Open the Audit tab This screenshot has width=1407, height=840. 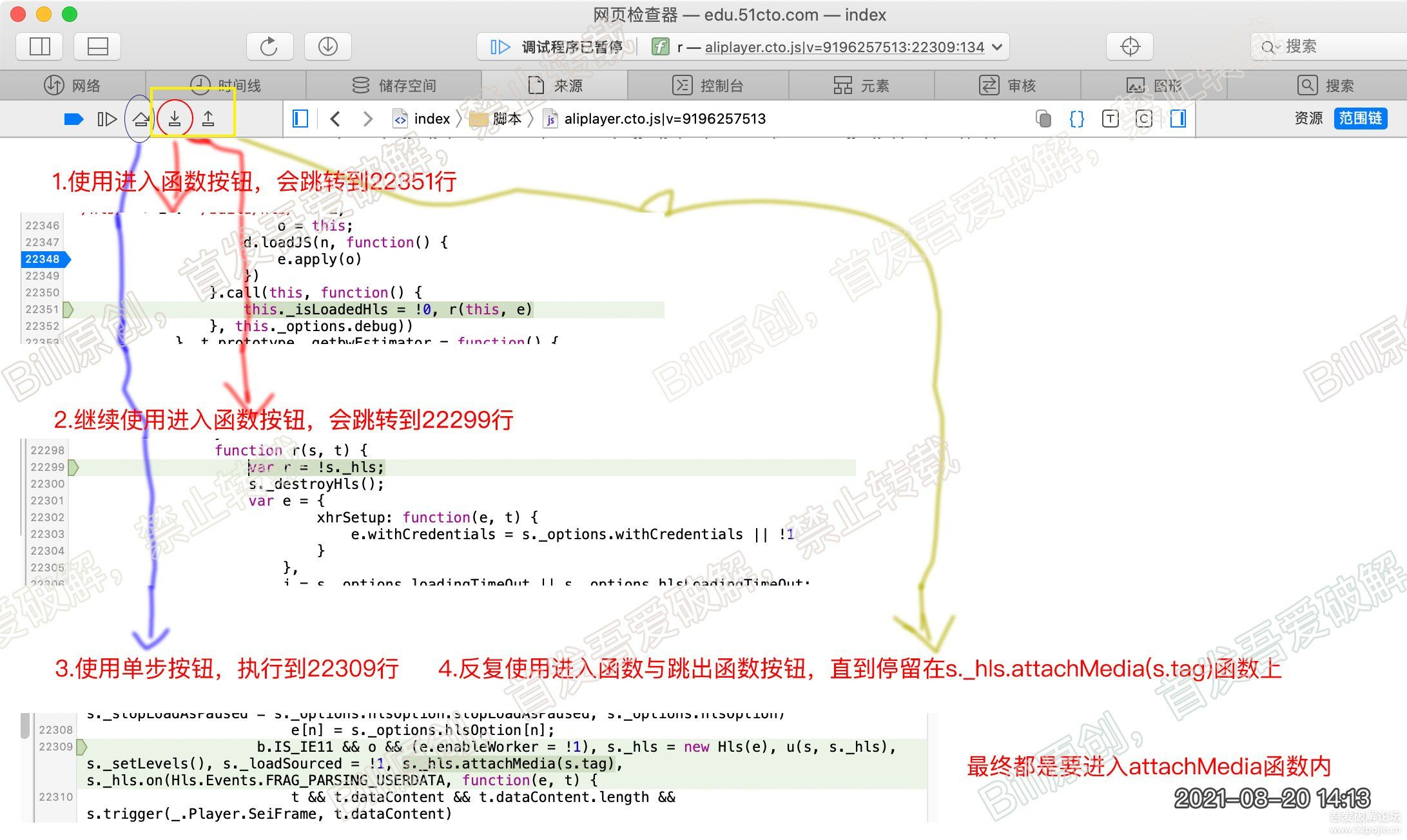pos(1007,85)
